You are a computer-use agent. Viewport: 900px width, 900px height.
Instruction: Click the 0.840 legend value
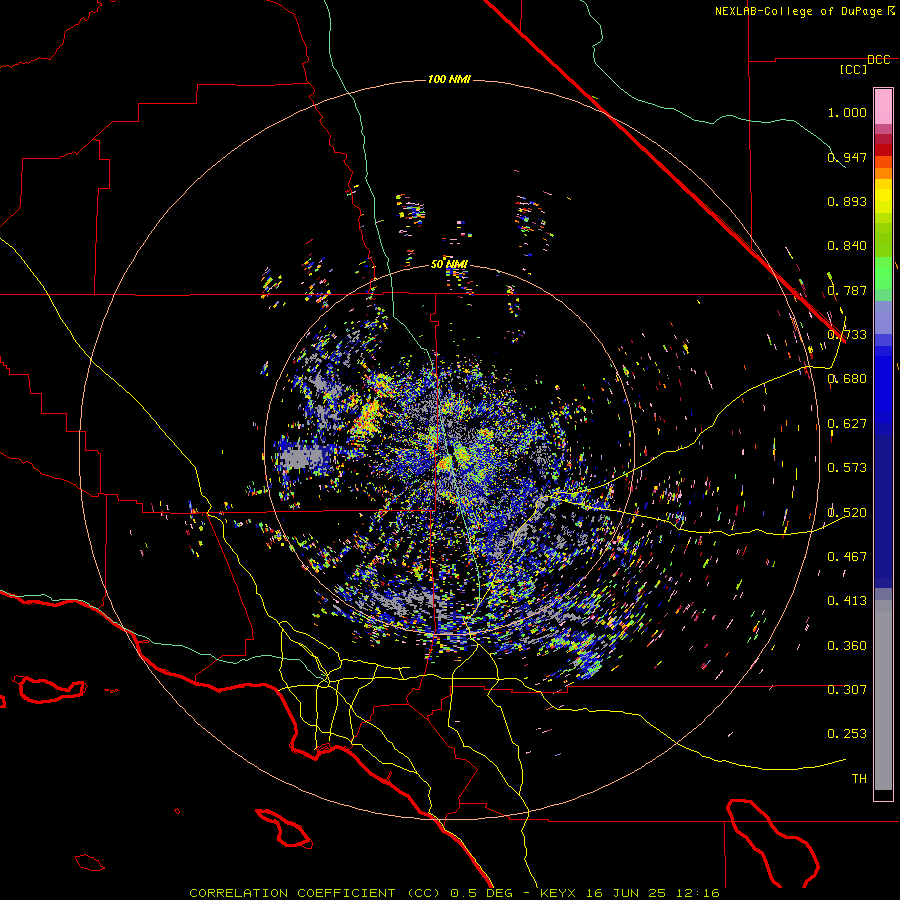coord(847,246)
